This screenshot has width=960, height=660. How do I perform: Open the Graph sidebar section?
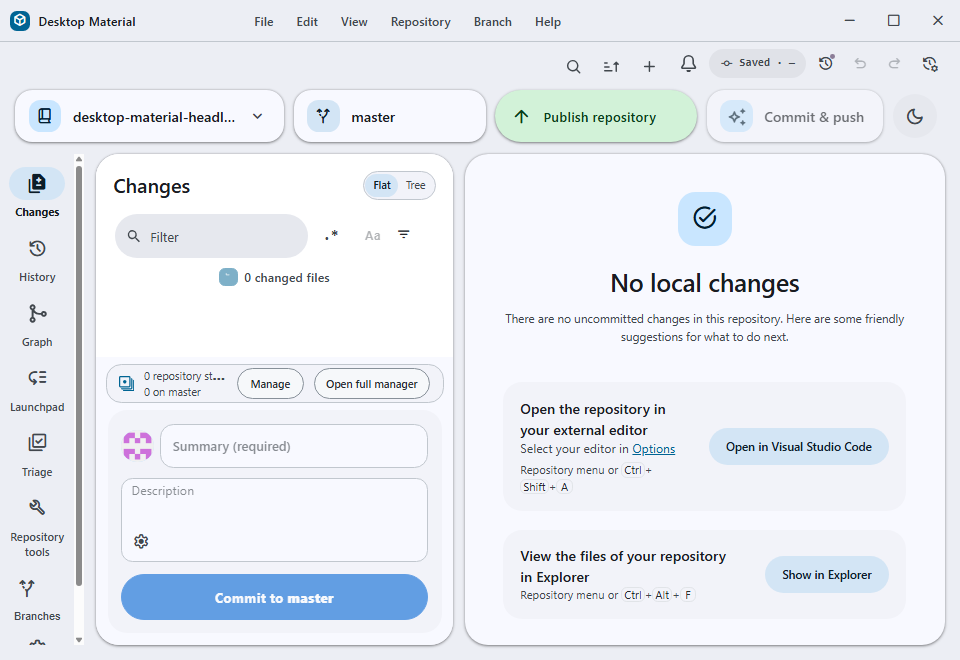coord(37,326)
